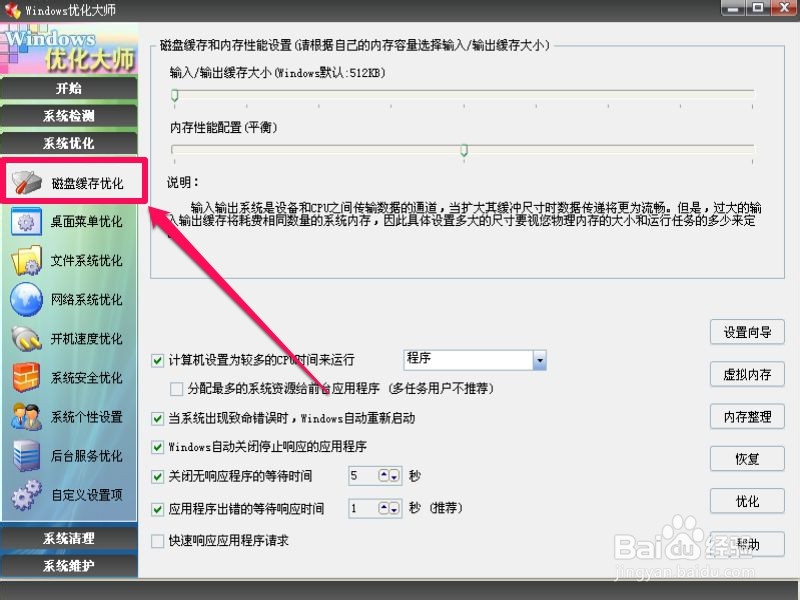Click the 恢复 button
800x600 pixels.
pos(747,459)
